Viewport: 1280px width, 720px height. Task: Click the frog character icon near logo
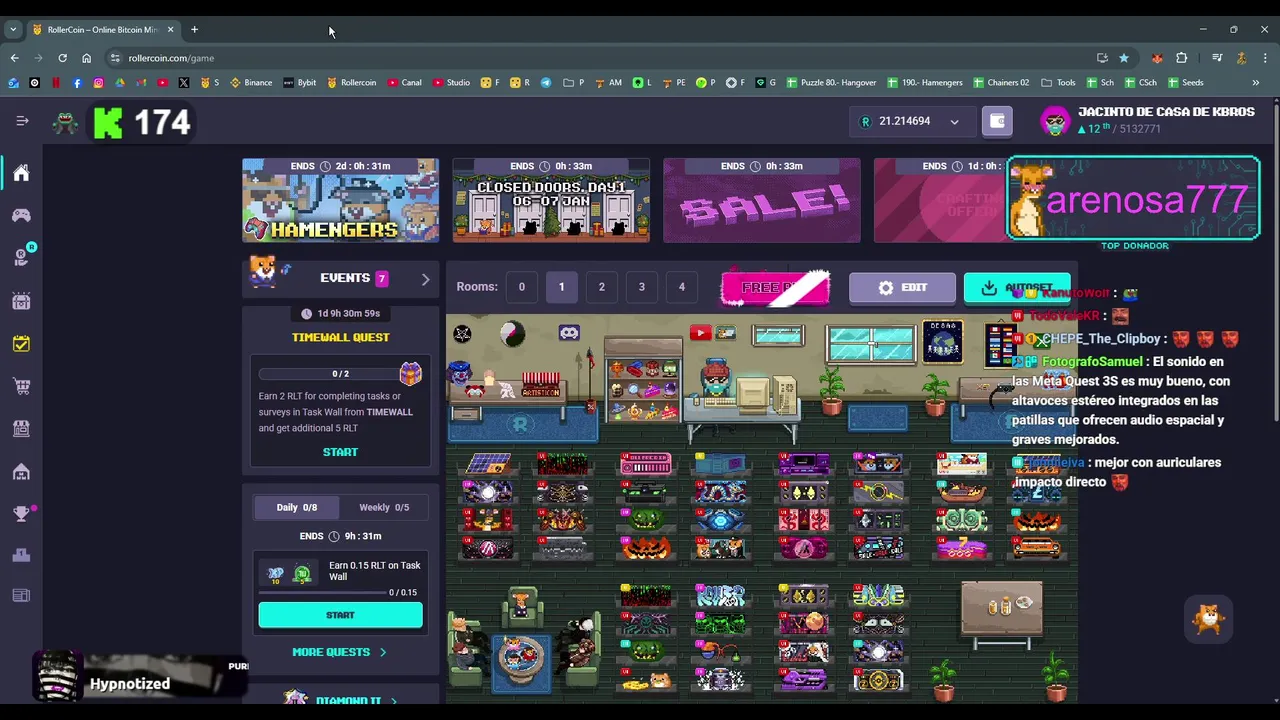(x=66, y=122)
